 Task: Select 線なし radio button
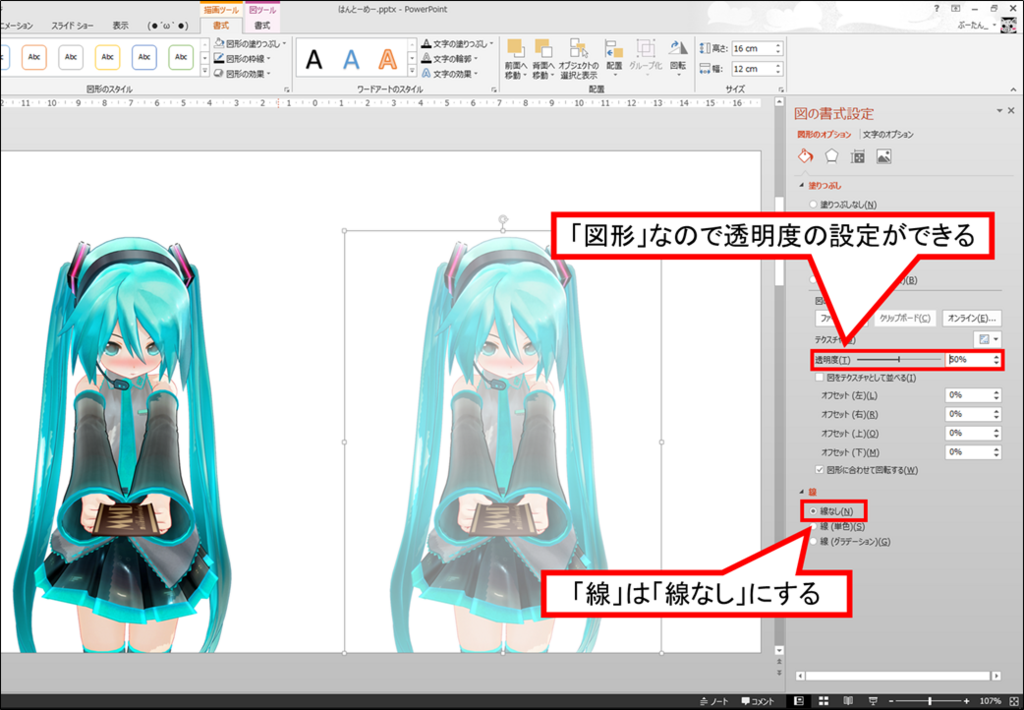click(x=813, y=511)
